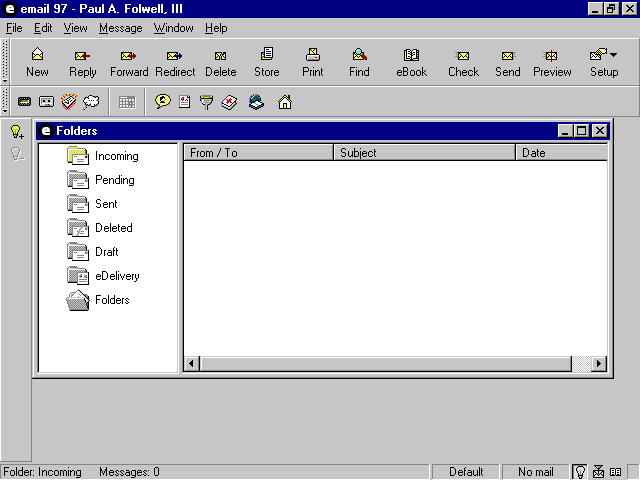The image size is (640, 480).
Task: Click the From / To column header
Action: (258, 153)
